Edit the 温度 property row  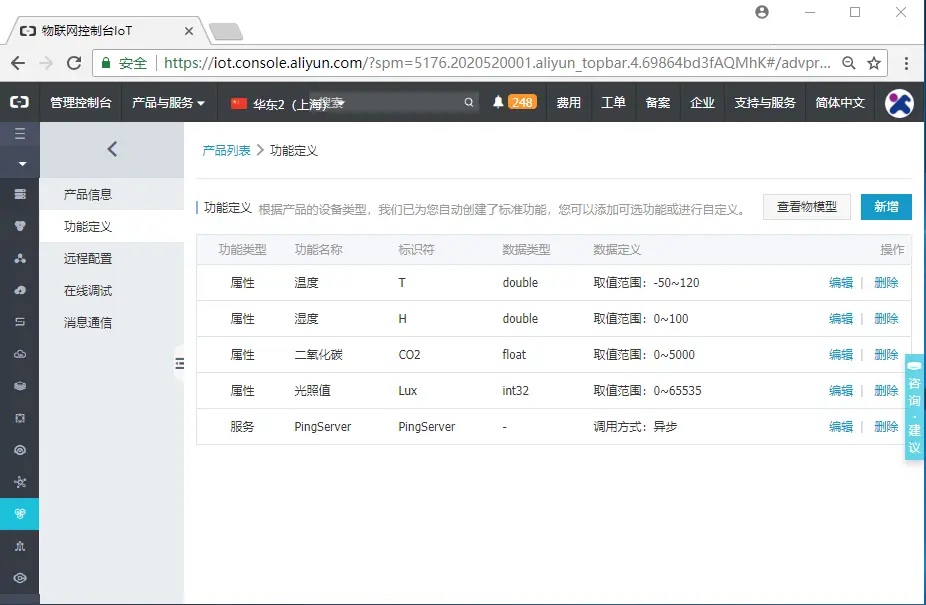pyautogui.click(x=841, y=282)
